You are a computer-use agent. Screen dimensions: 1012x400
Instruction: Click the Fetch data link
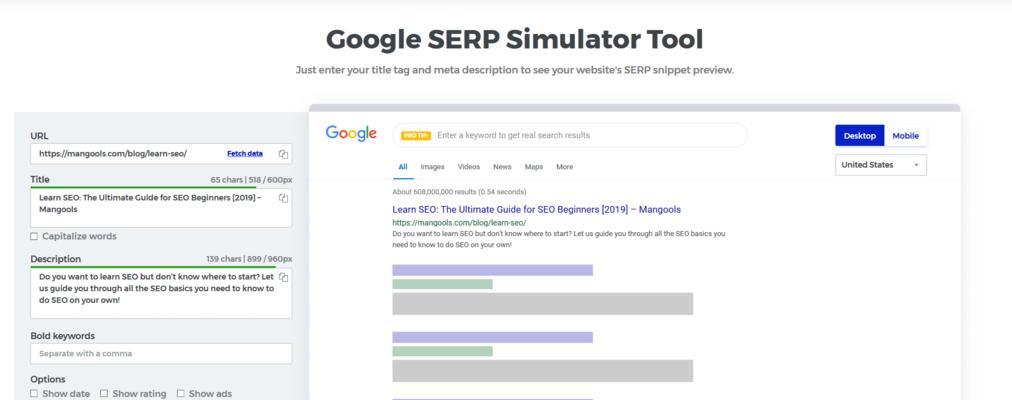(245, 154)
